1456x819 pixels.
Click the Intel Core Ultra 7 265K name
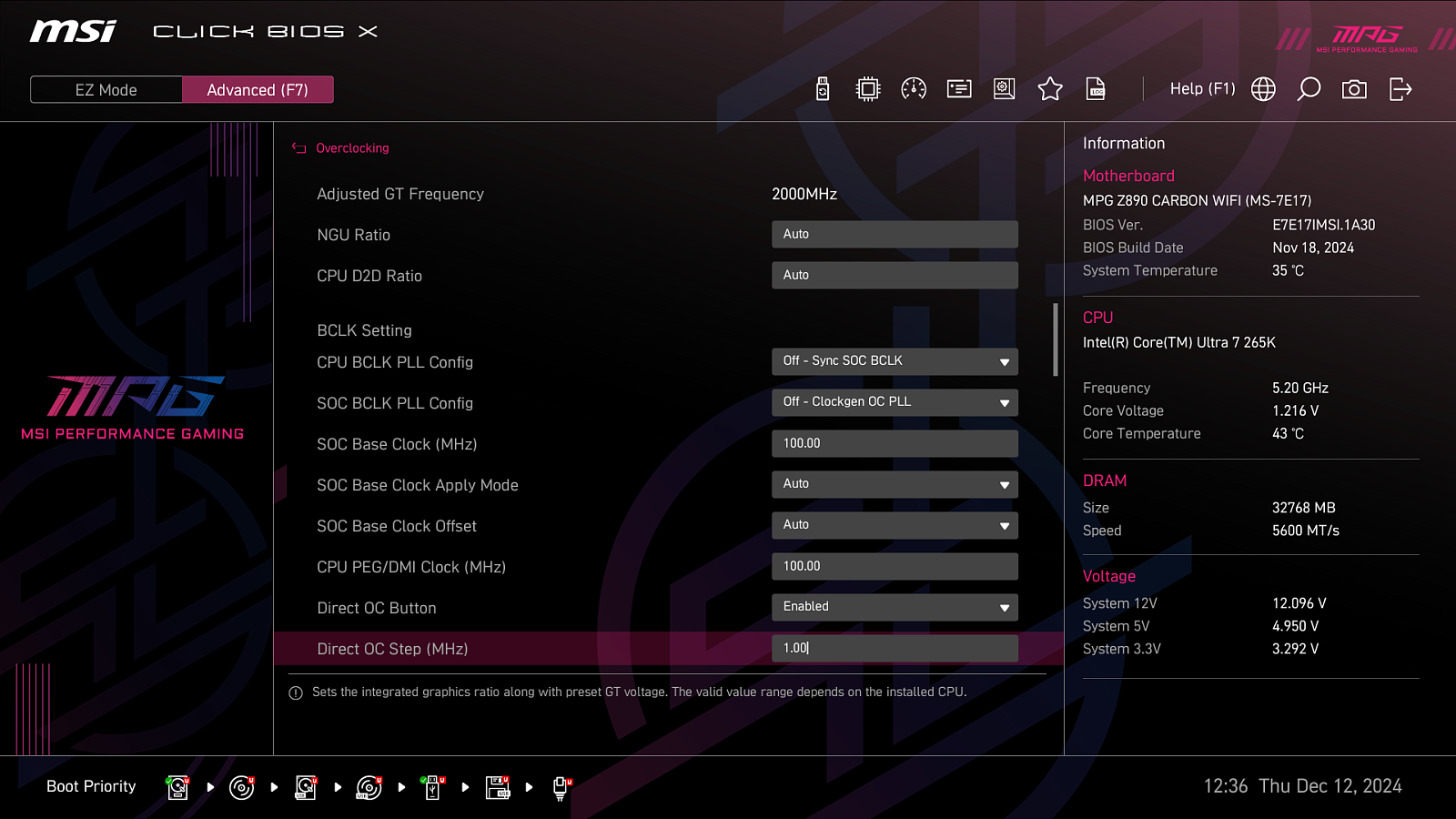coord(1178,342)
